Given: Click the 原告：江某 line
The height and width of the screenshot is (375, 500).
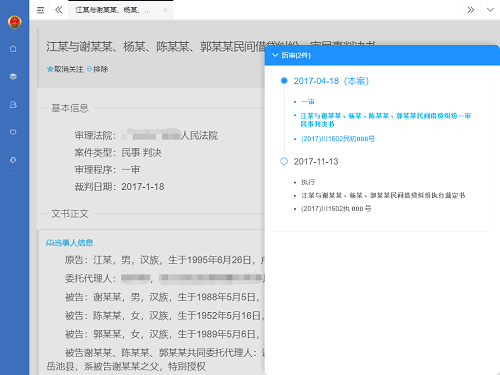Looking at the screenshot, I should coord(164,260).
